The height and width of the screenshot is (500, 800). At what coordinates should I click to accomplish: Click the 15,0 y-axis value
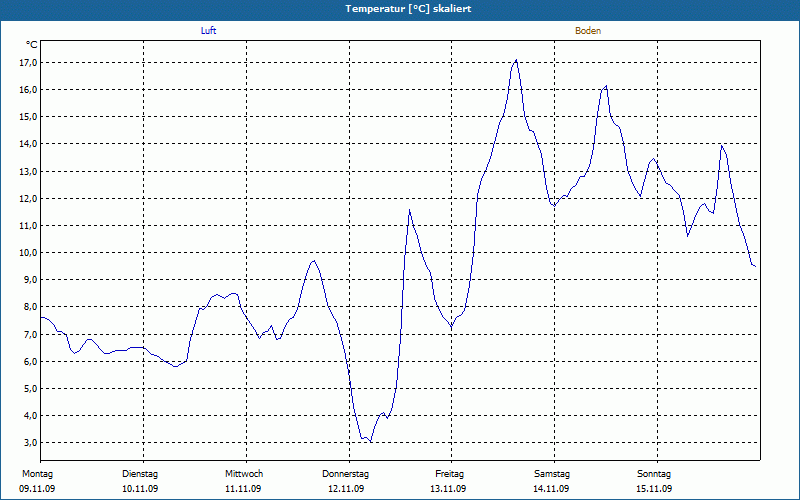(28, 117)
